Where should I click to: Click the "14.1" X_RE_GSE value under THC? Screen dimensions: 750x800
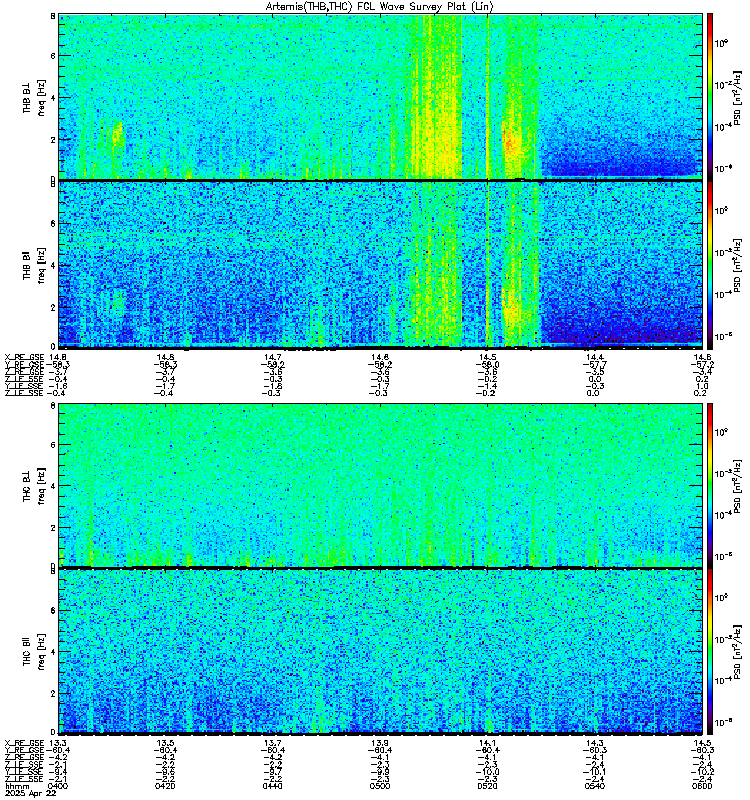(x=487, y=743)
